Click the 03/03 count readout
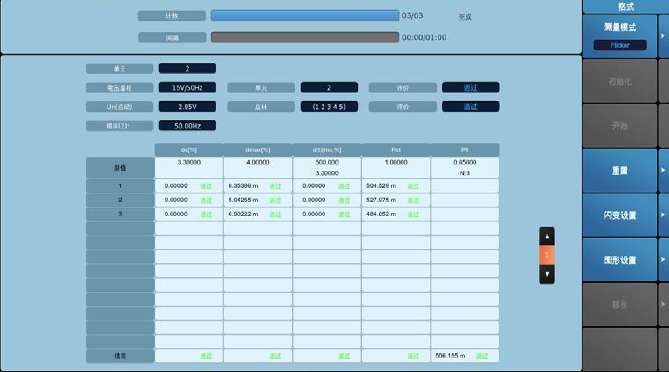The image size is (669, 372). click(x=412, y=16)
